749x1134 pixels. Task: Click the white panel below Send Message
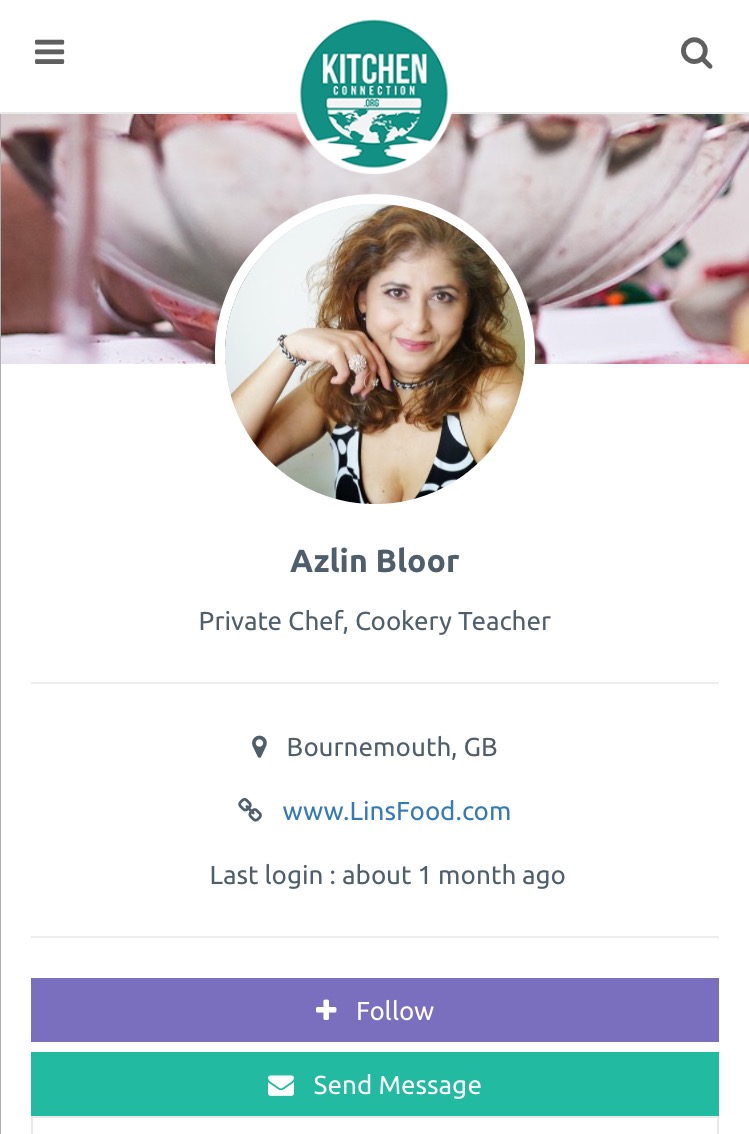[x=374, y=1125]
